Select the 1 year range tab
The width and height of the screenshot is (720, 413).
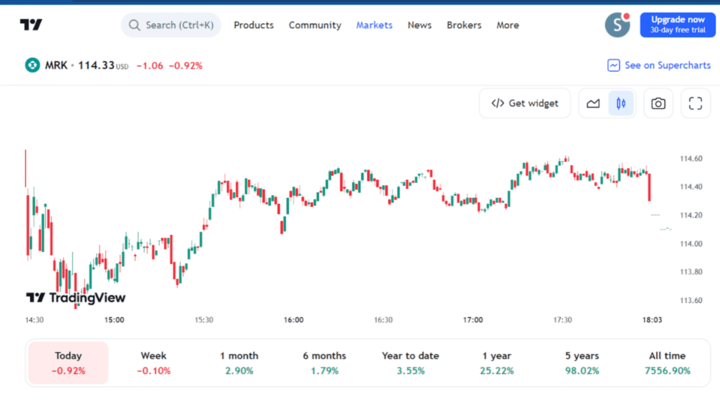496,363
